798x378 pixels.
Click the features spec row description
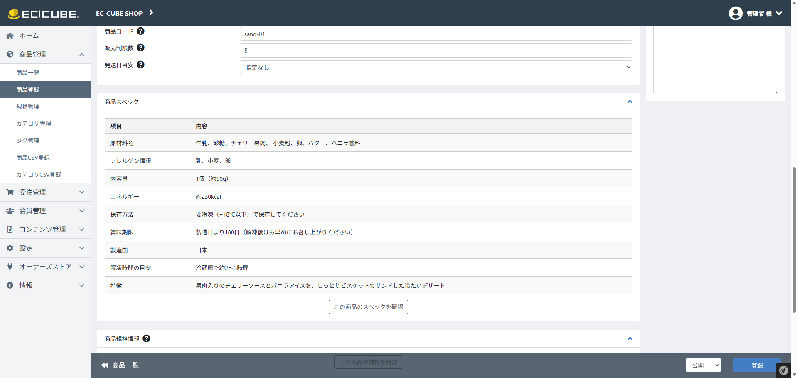[x=320, y=285]
